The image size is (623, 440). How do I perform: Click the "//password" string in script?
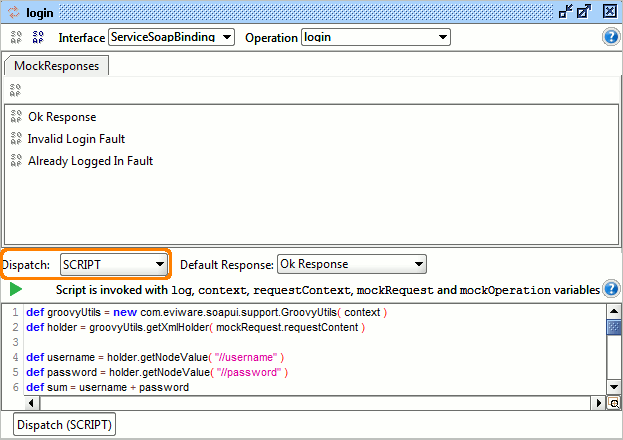249,372
